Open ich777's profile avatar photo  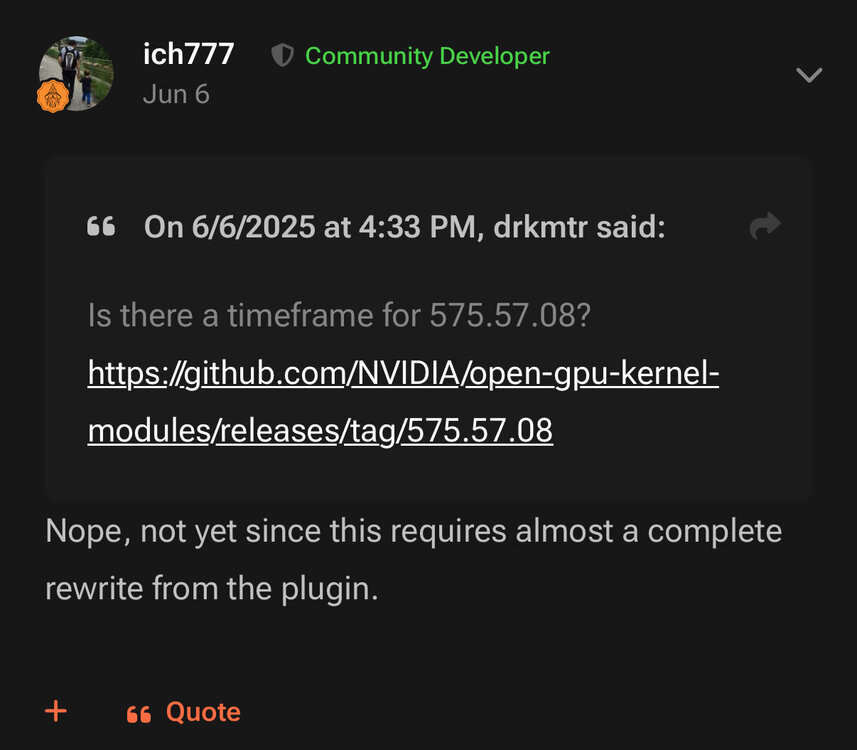coord(76,74)
